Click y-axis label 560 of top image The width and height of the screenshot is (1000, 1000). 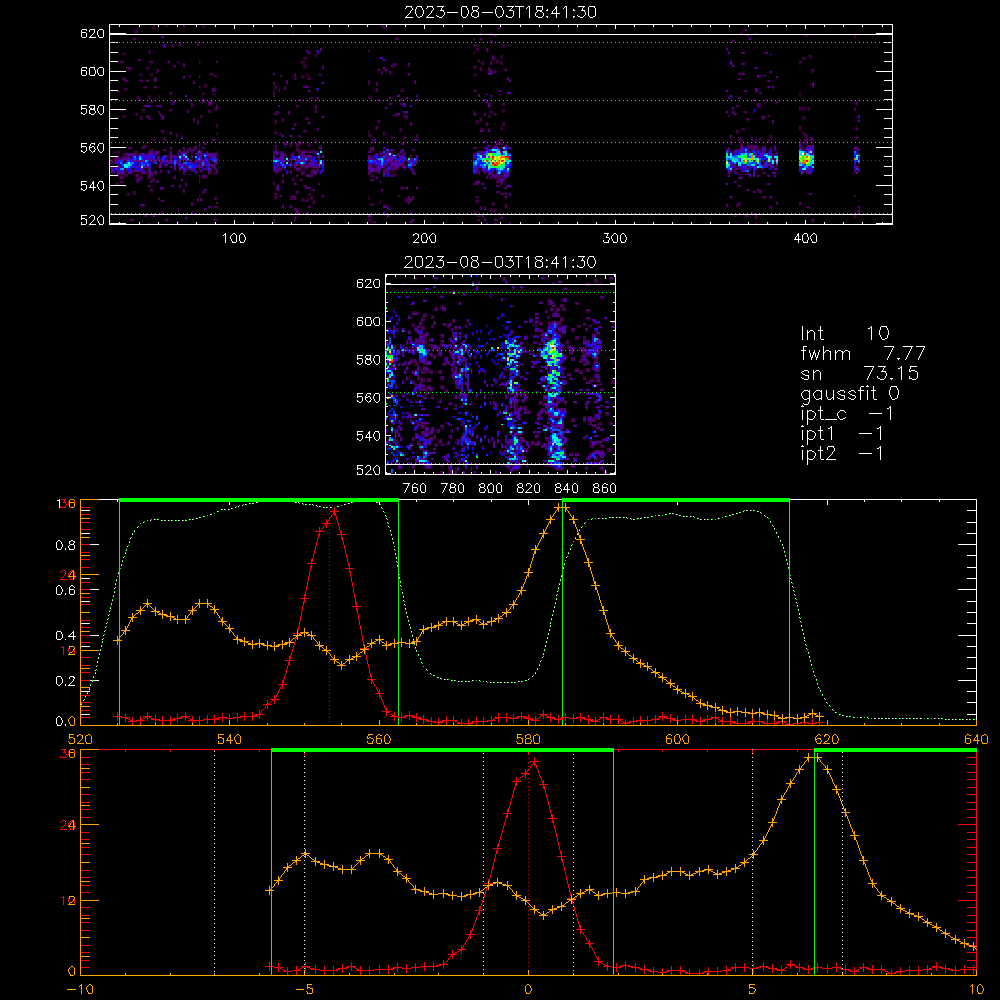point(92,147)
